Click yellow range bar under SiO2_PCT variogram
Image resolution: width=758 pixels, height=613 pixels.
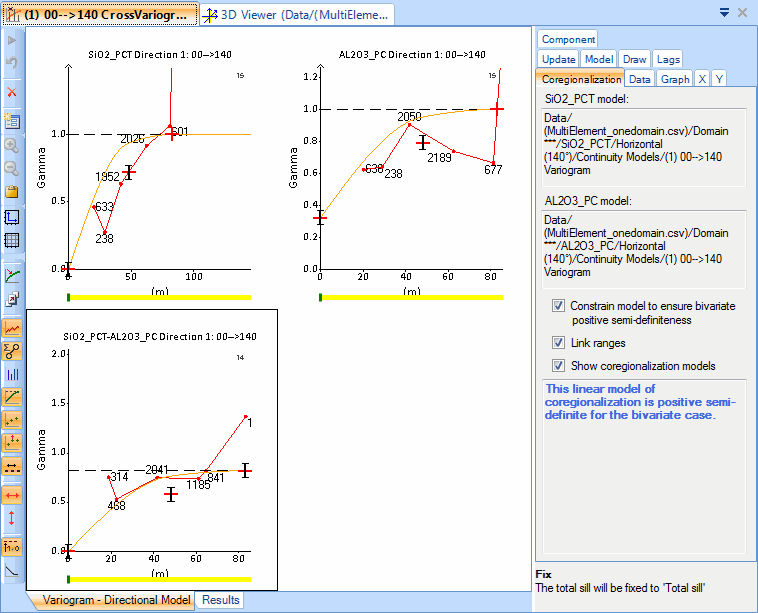[160, 297]
